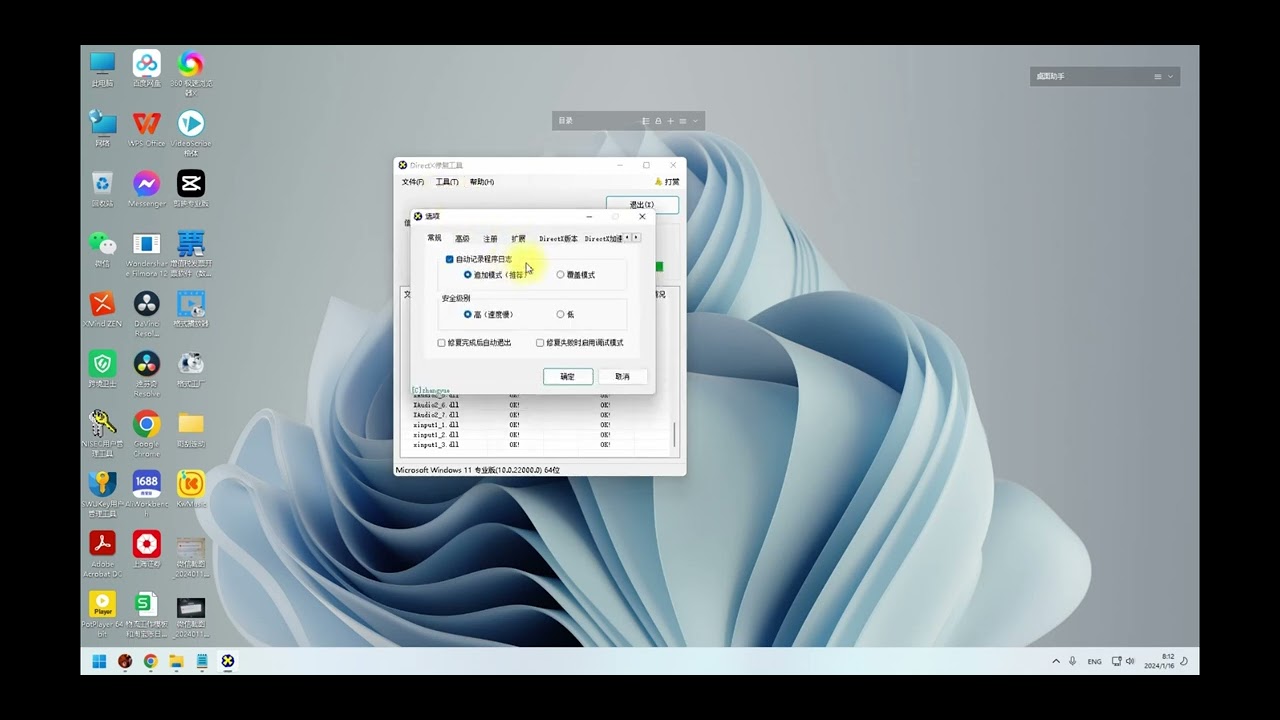Switch to the DirectX版本 options tab
This screenshot has height=720, width=1280.
click(x=558, y=239)
